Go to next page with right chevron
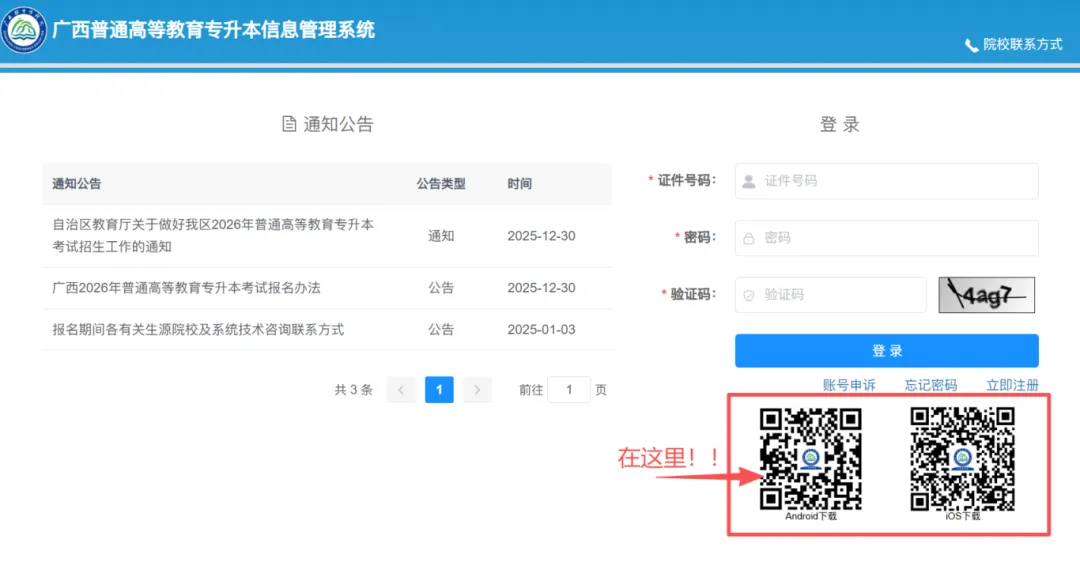The height and width of the screenshot is (577, 1080). click(x=477, y=390)
